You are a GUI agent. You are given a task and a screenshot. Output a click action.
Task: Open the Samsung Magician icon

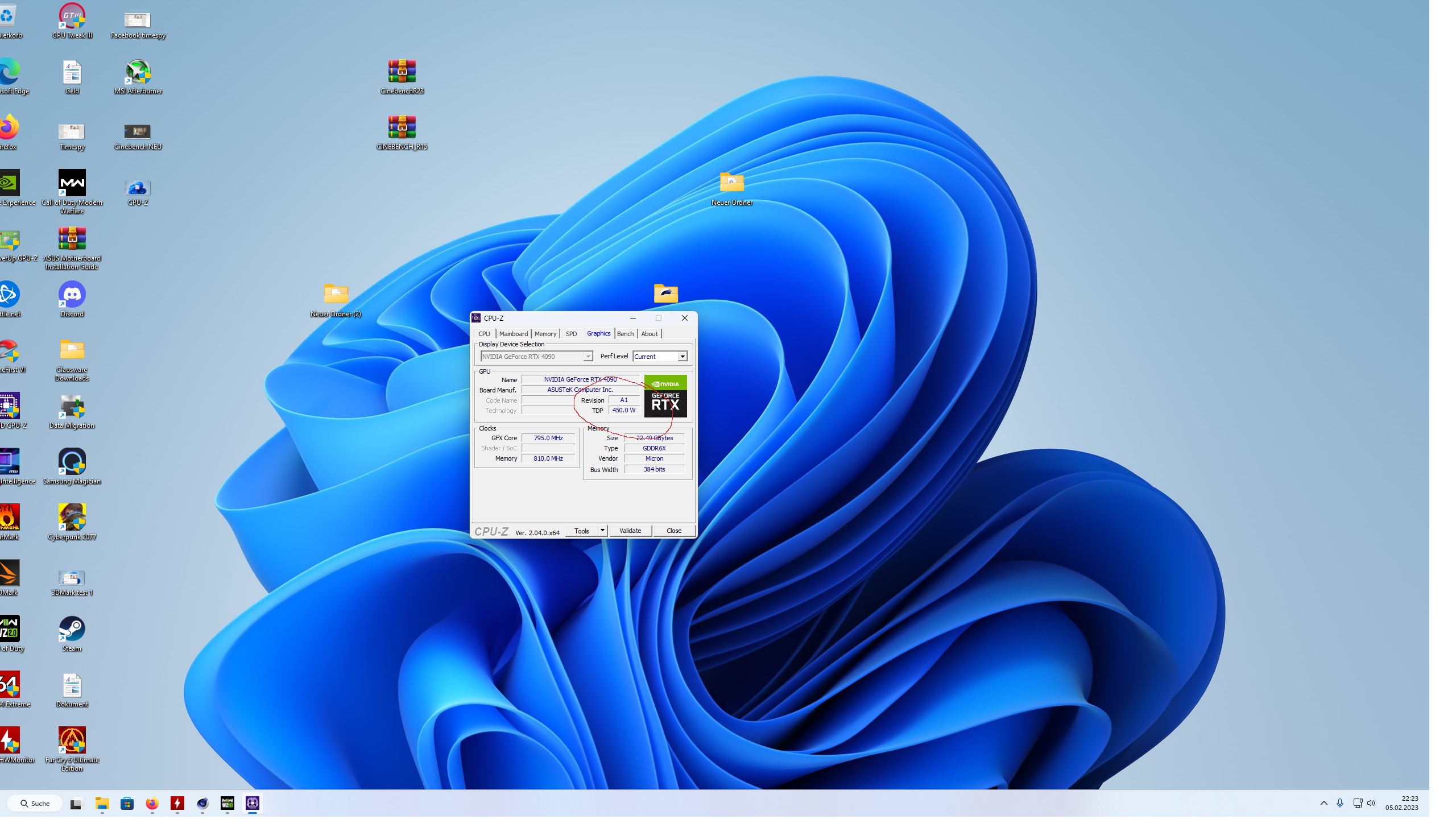pos(72,463)
